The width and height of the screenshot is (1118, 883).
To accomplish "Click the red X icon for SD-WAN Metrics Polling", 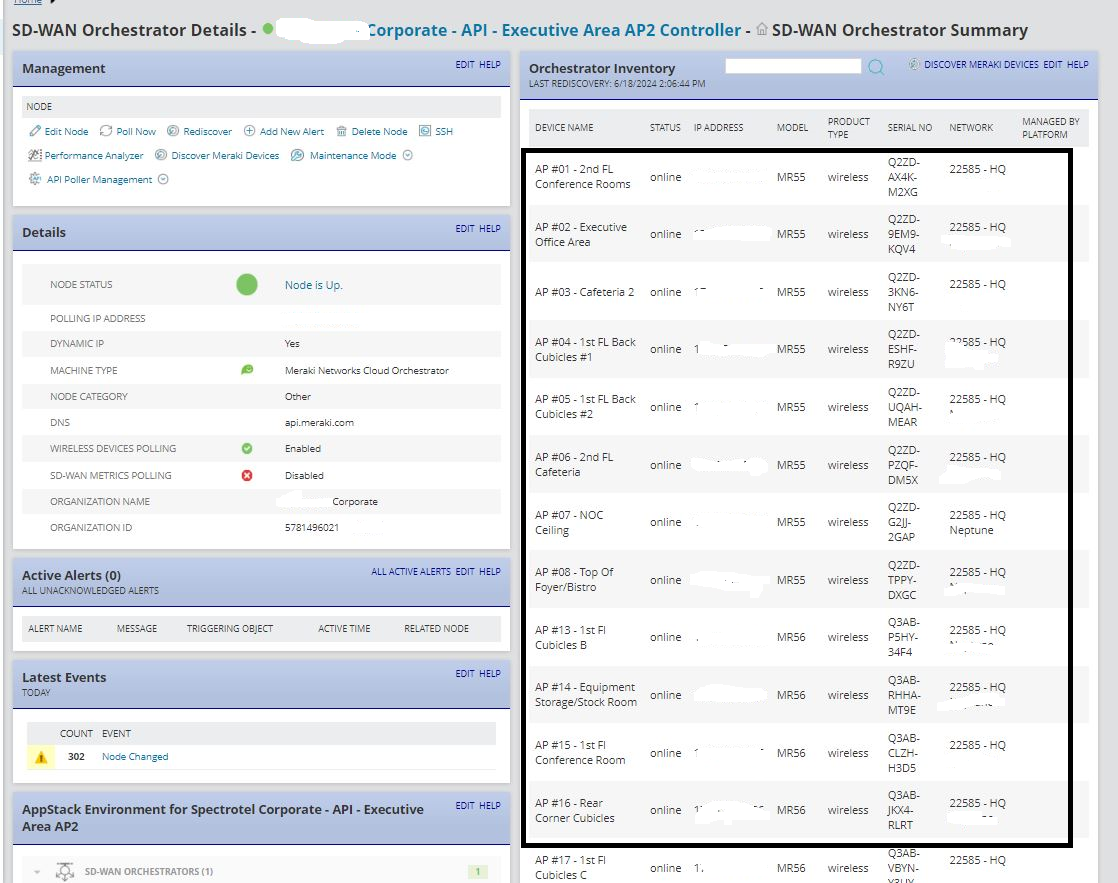I will (x=247, y=476).
